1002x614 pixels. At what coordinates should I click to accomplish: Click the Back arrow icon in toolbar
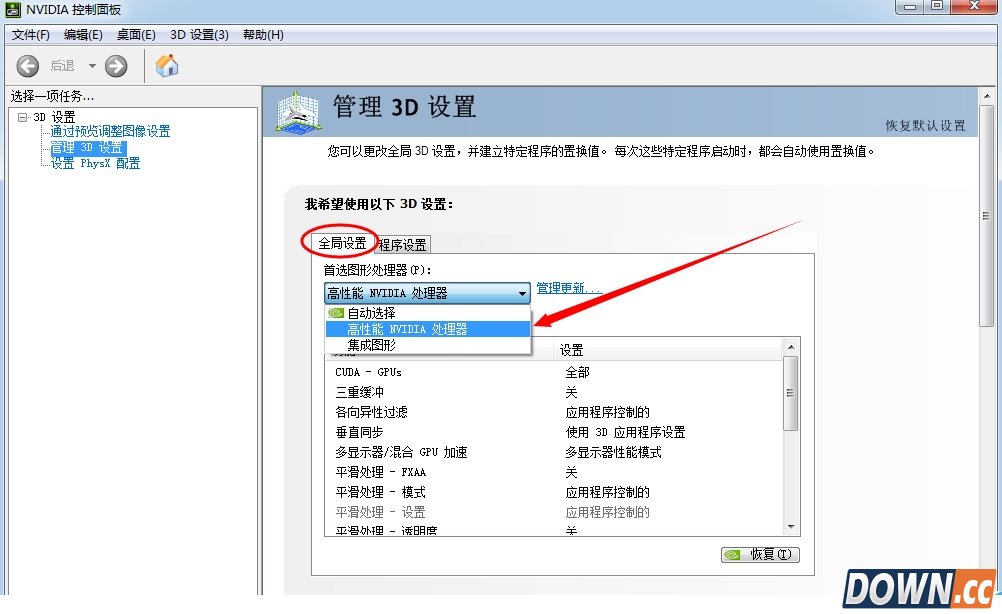pyautogui.click(x=28, y=66)
